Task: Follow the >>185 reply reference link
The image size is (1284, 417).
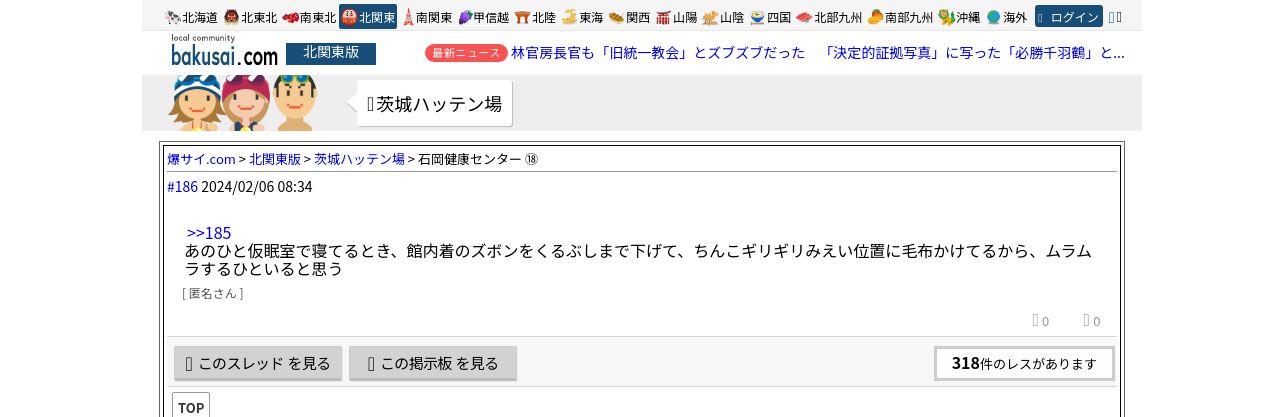Action: [209, 233]
